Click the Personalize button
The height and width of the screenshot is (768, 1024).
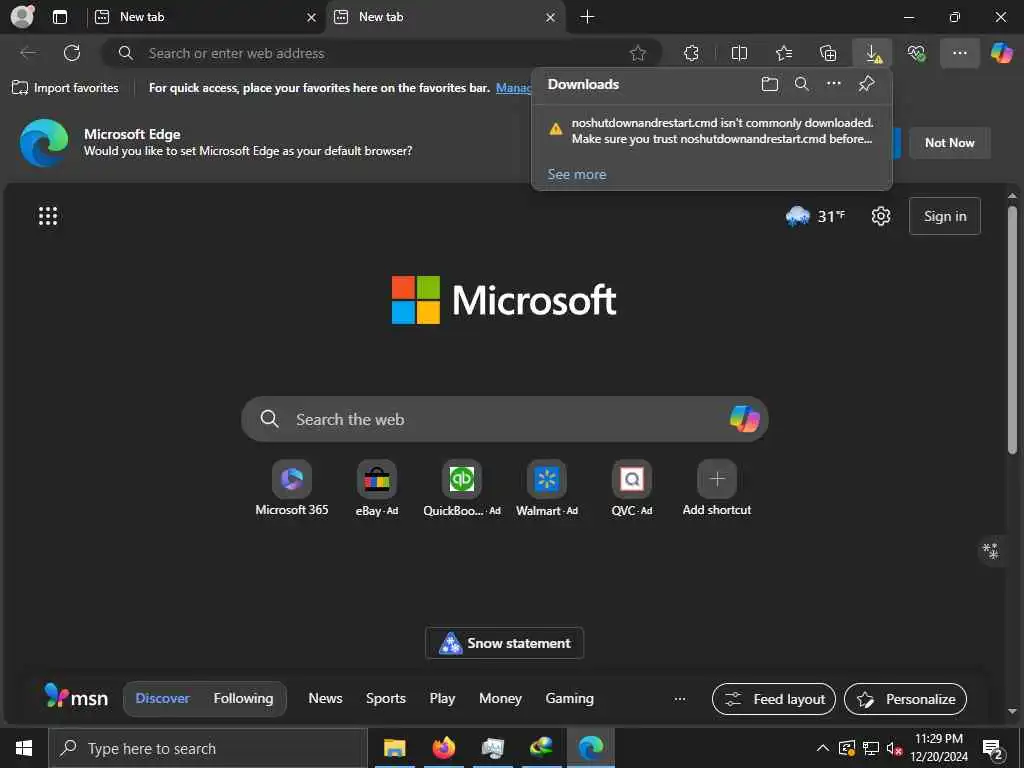pos(906,699)
